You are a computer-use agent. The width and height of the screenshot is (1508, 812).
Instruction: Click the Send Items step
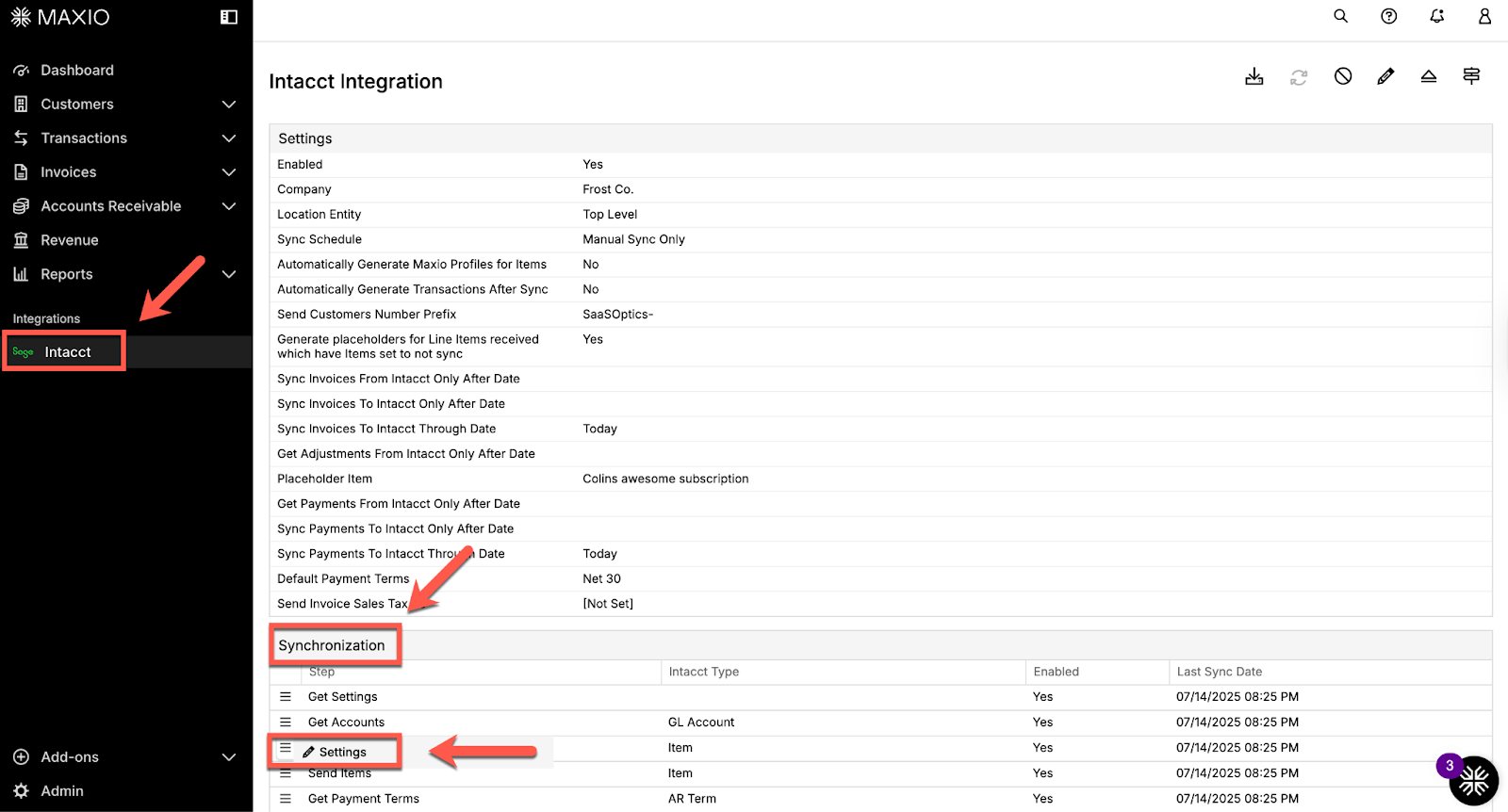(x=339, y=773)
